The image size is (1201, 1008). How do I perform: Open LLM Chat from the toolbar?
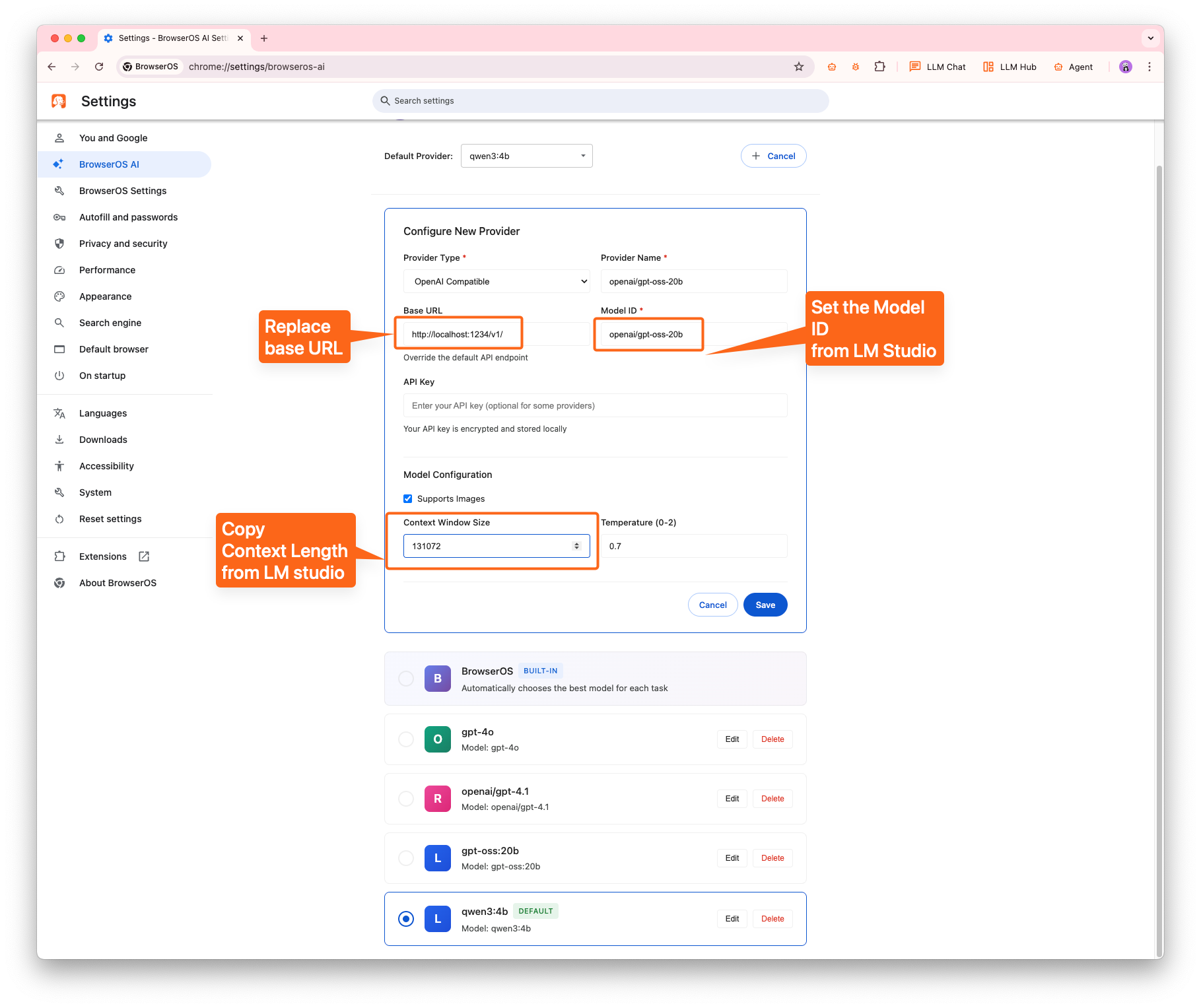pyautogui.click(x=937, y=67)
